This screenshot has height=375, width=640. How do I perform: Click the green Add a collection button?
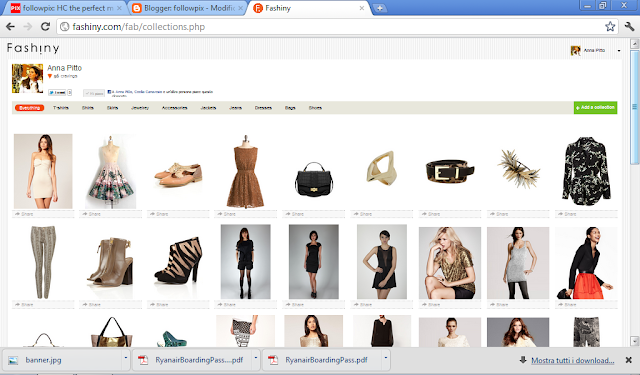pyautogui.click(x=595, y=108)
